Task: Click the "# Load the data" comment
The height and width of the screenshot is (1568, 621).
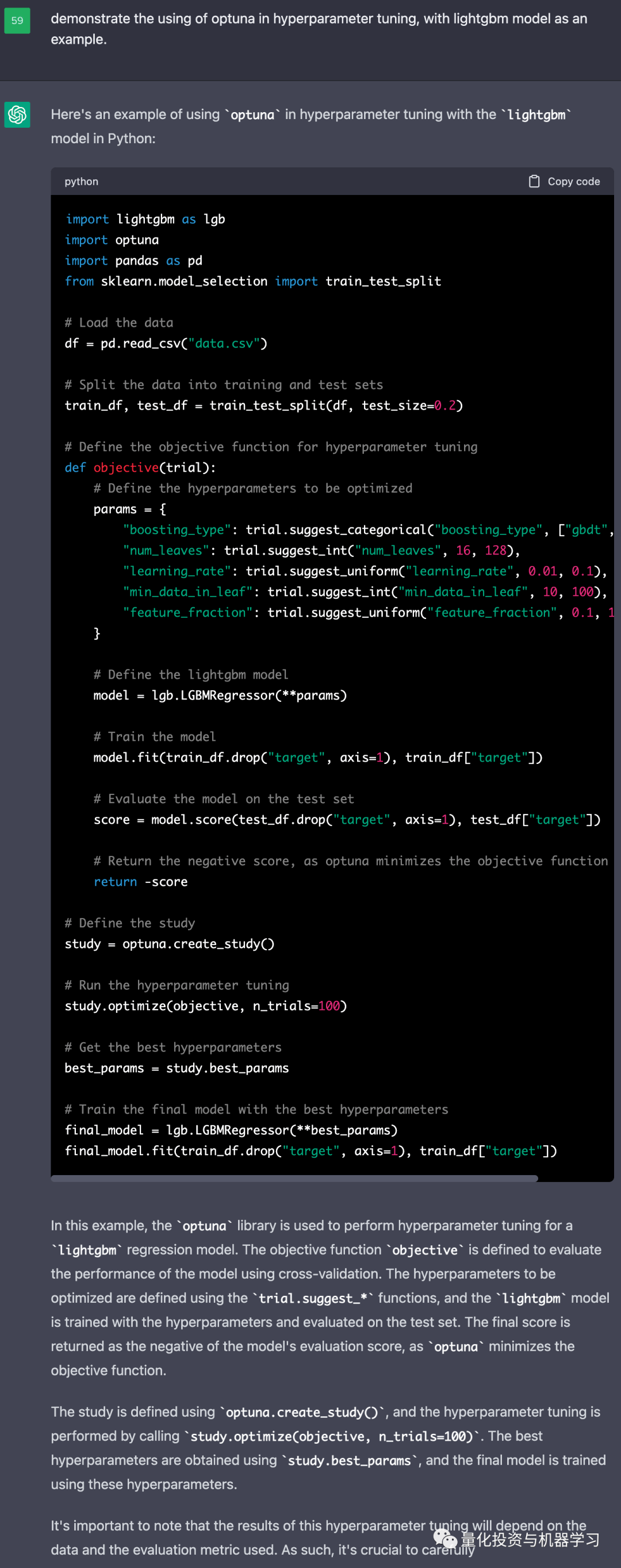Action: (x=118, y=323)
